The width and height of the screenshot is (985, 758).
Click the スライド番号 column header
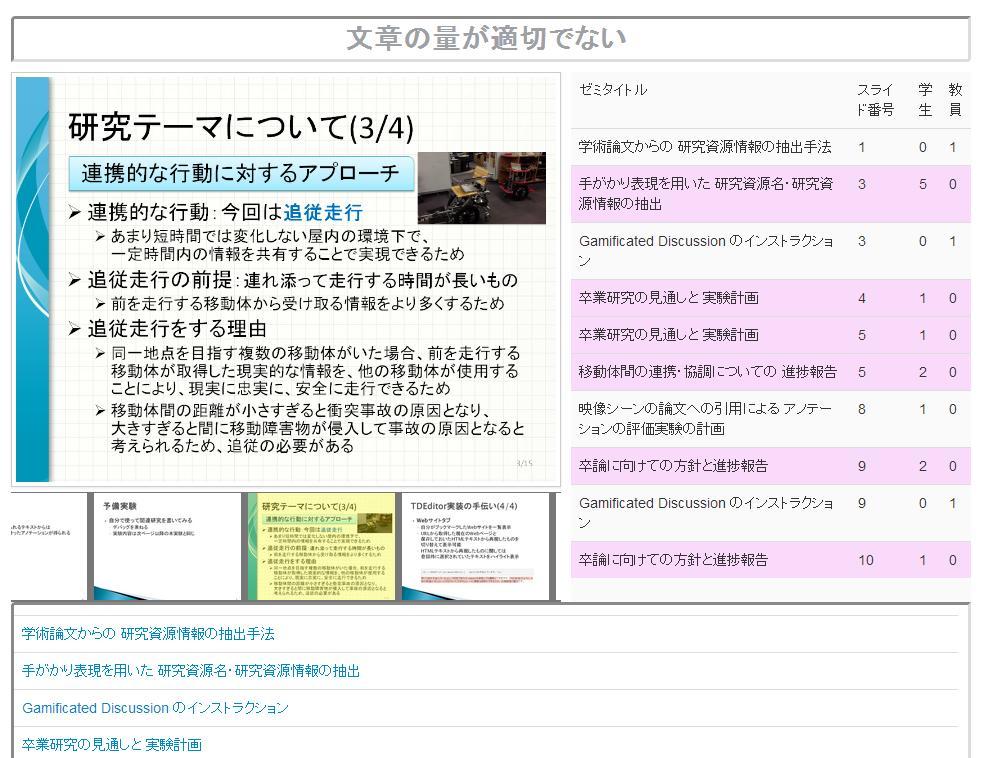876,100
